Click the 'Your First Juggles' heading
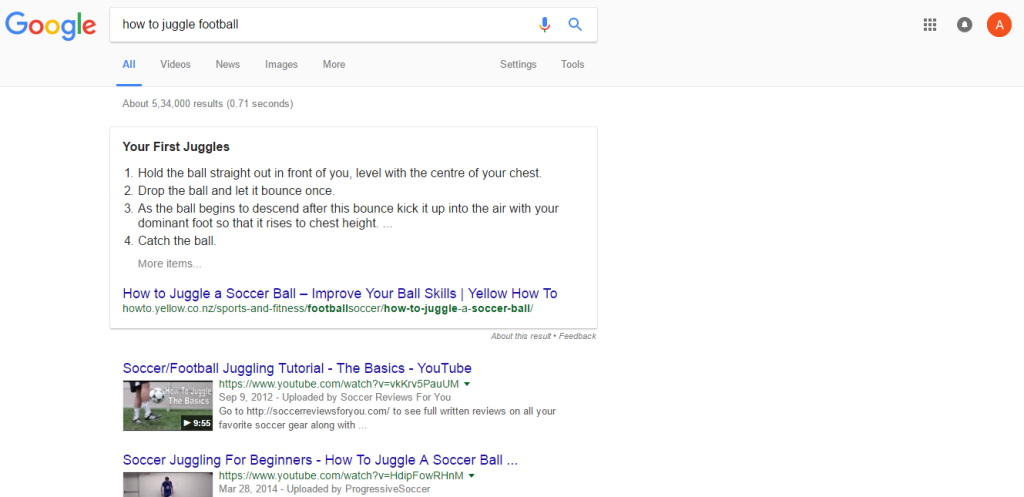This screenshot has height=497, width=1024. (x=176, y=147)
